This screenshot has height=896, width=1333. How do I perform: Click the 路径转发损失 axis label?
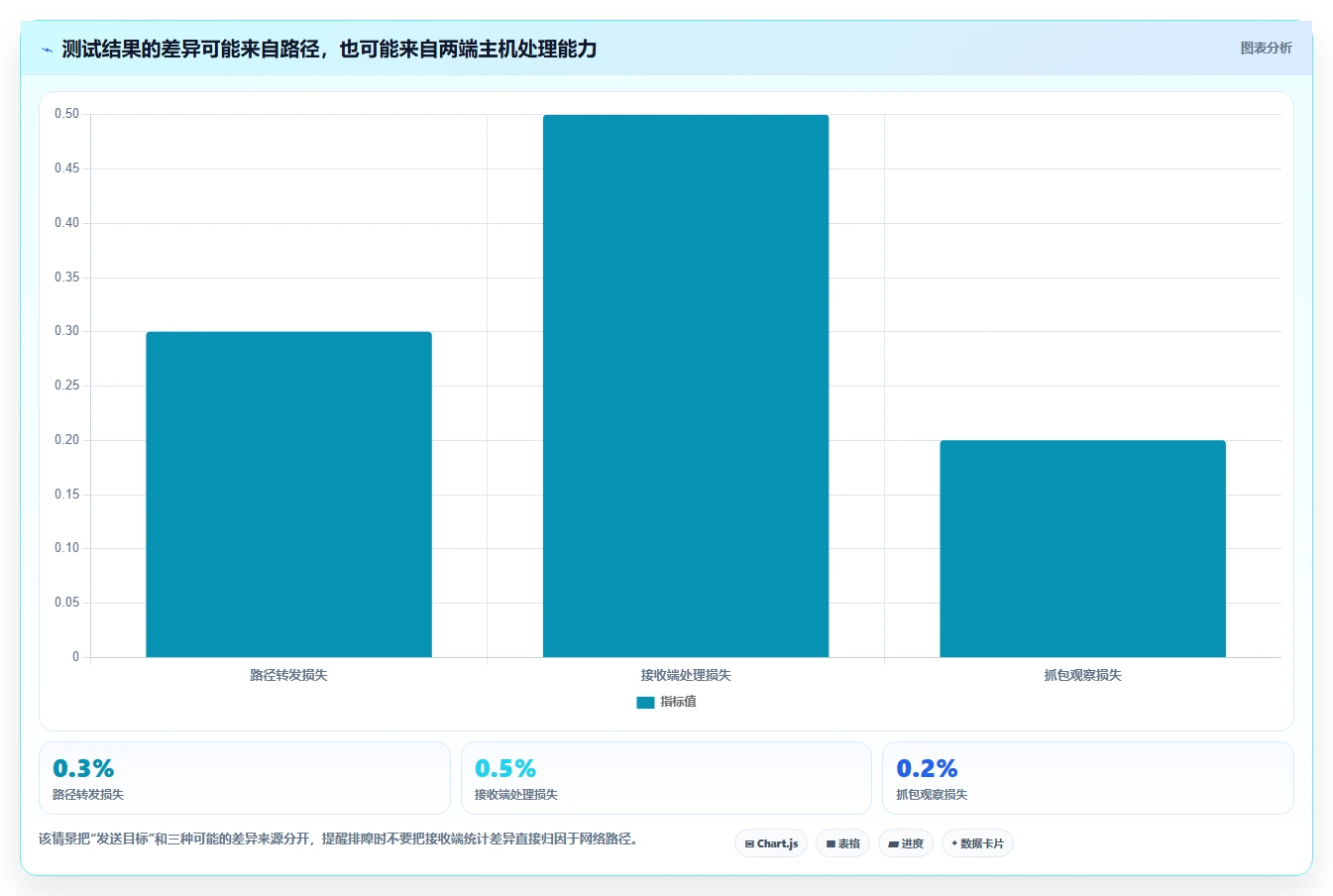point(288,675)
